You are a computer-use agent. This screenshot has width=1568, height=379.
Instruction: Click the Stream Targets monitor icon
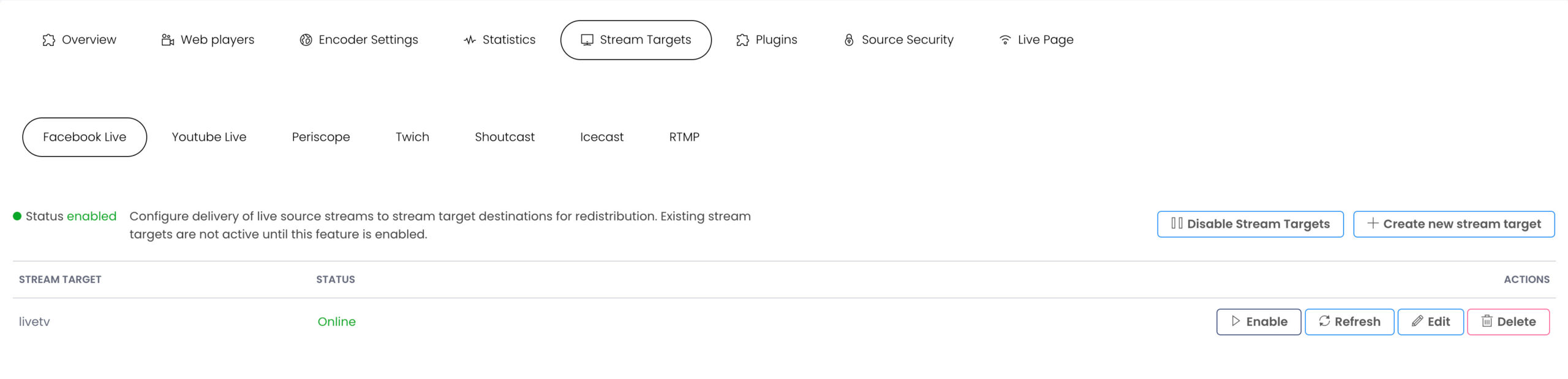pyautogui.click(x=587, y=40)
